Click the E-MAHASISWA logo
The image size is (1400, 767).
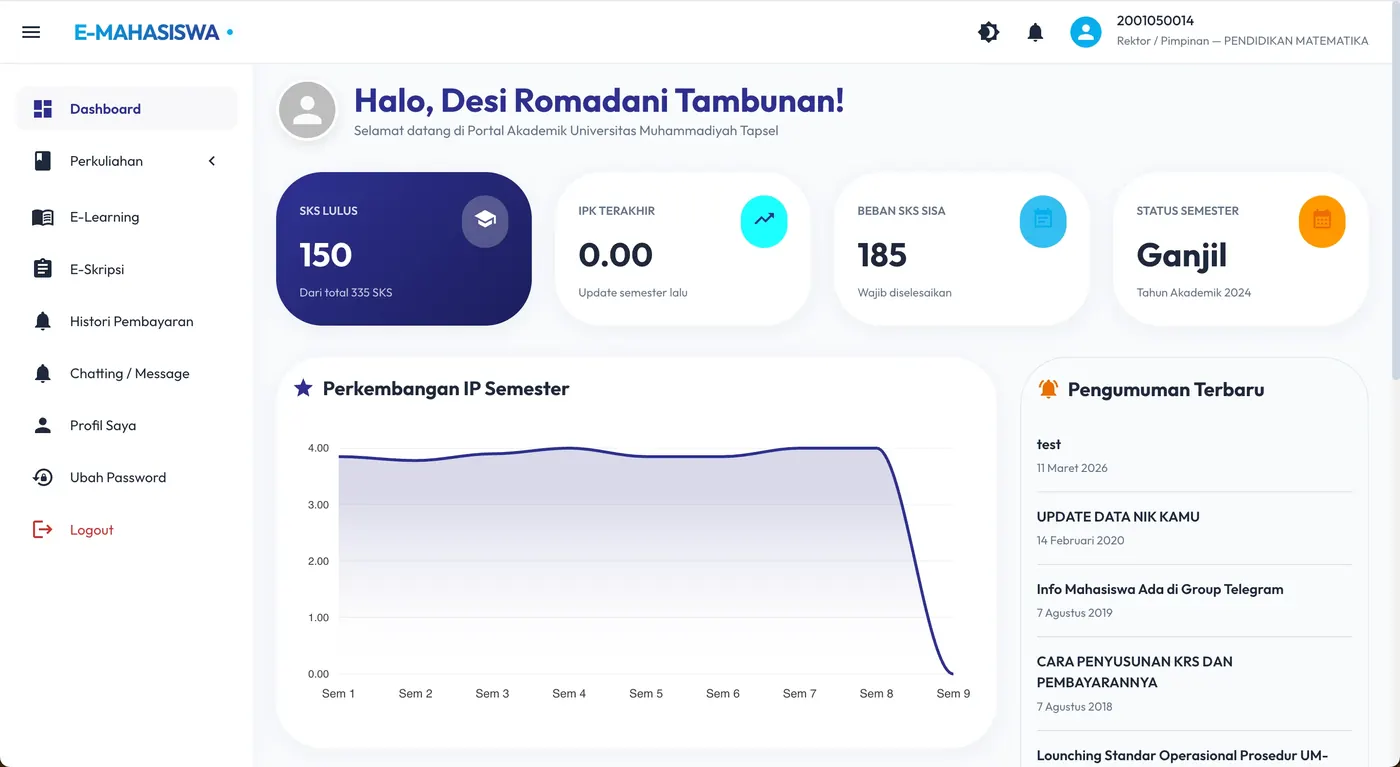147,32
